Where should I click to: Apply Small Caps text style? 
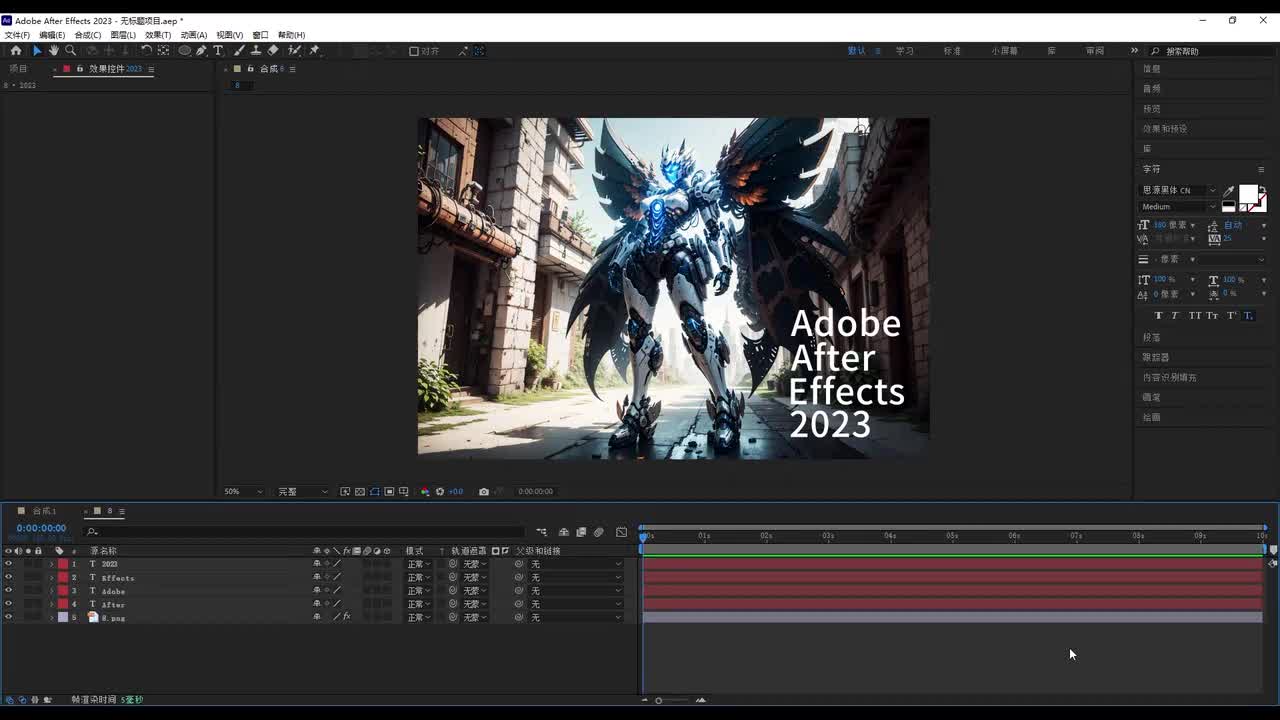click(1212, 316)
